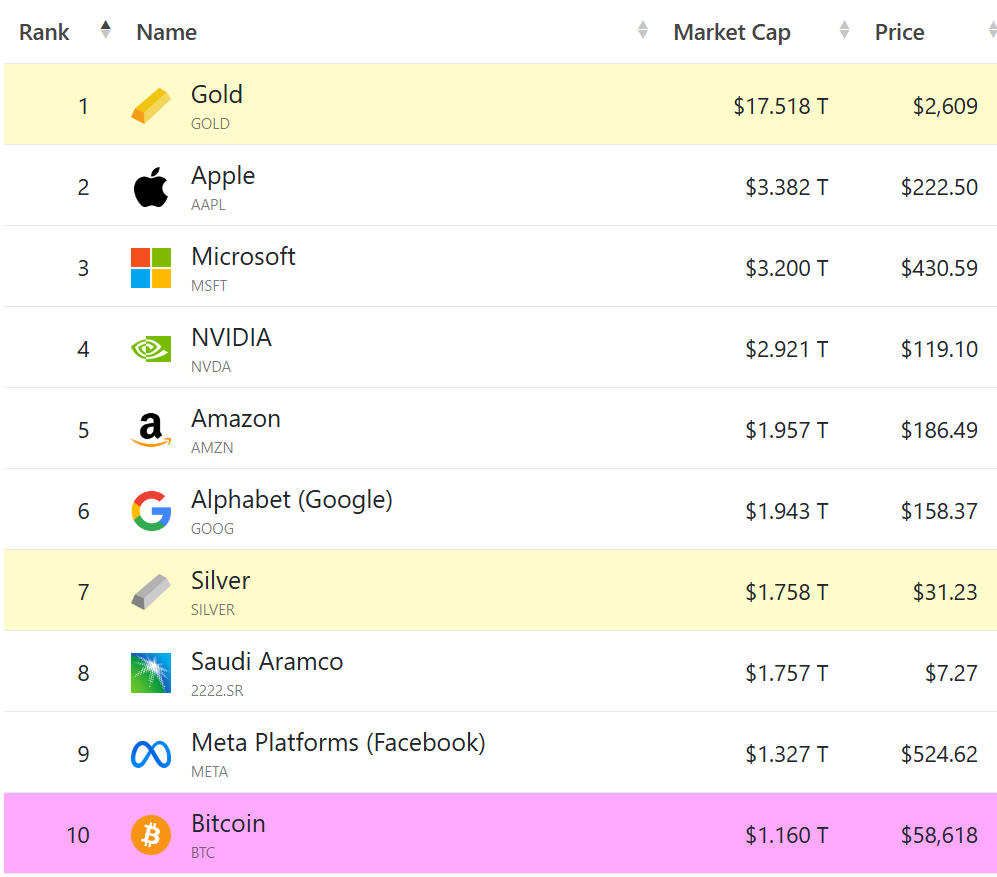The height and width of the screenshot is (877, 997).
Task: Click the Silver bar icon
Action: click(151, 592)
